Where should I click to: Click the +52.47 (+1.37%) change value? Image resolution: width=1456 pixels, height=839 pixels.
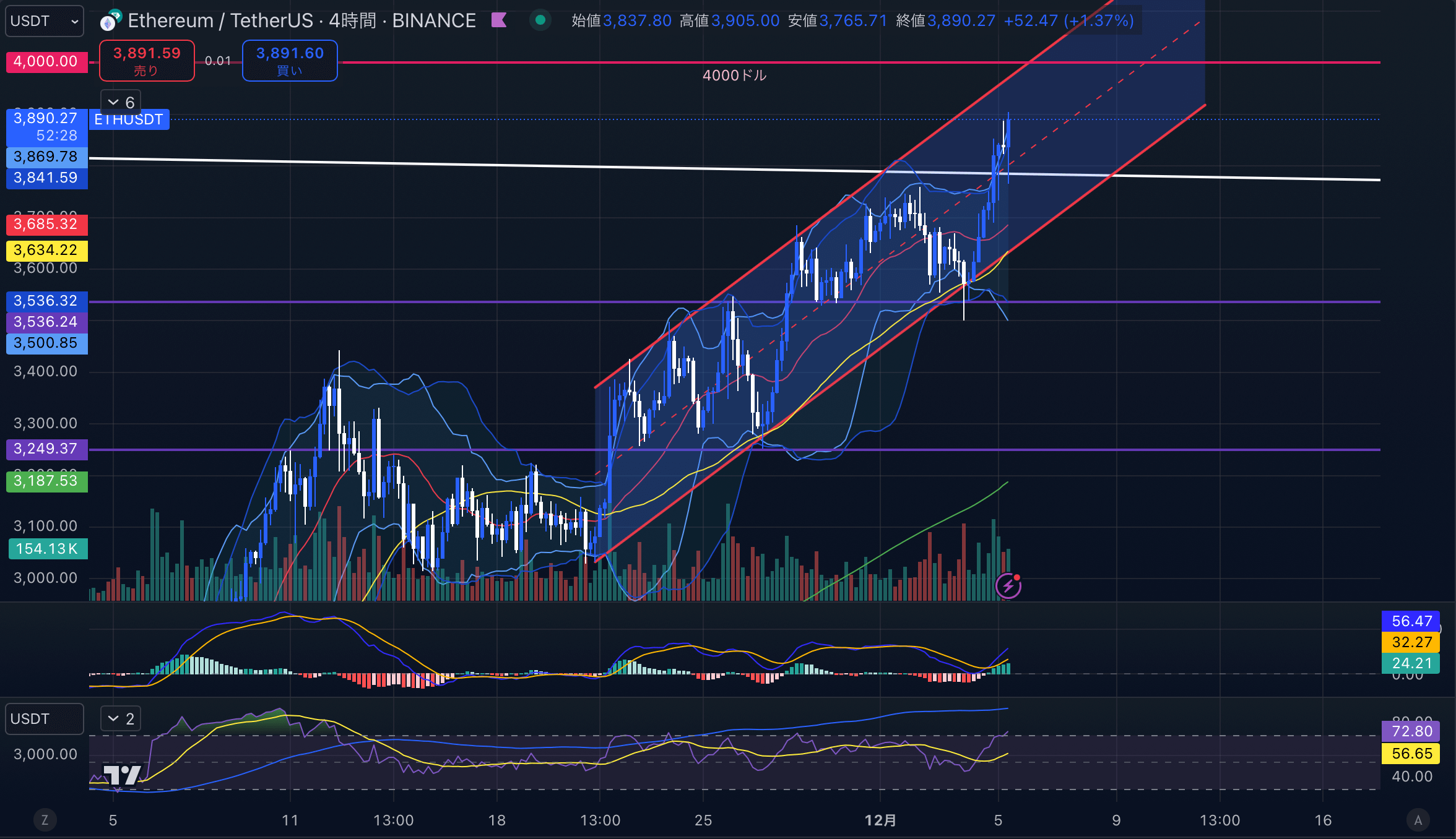(x=1068, y=21)
